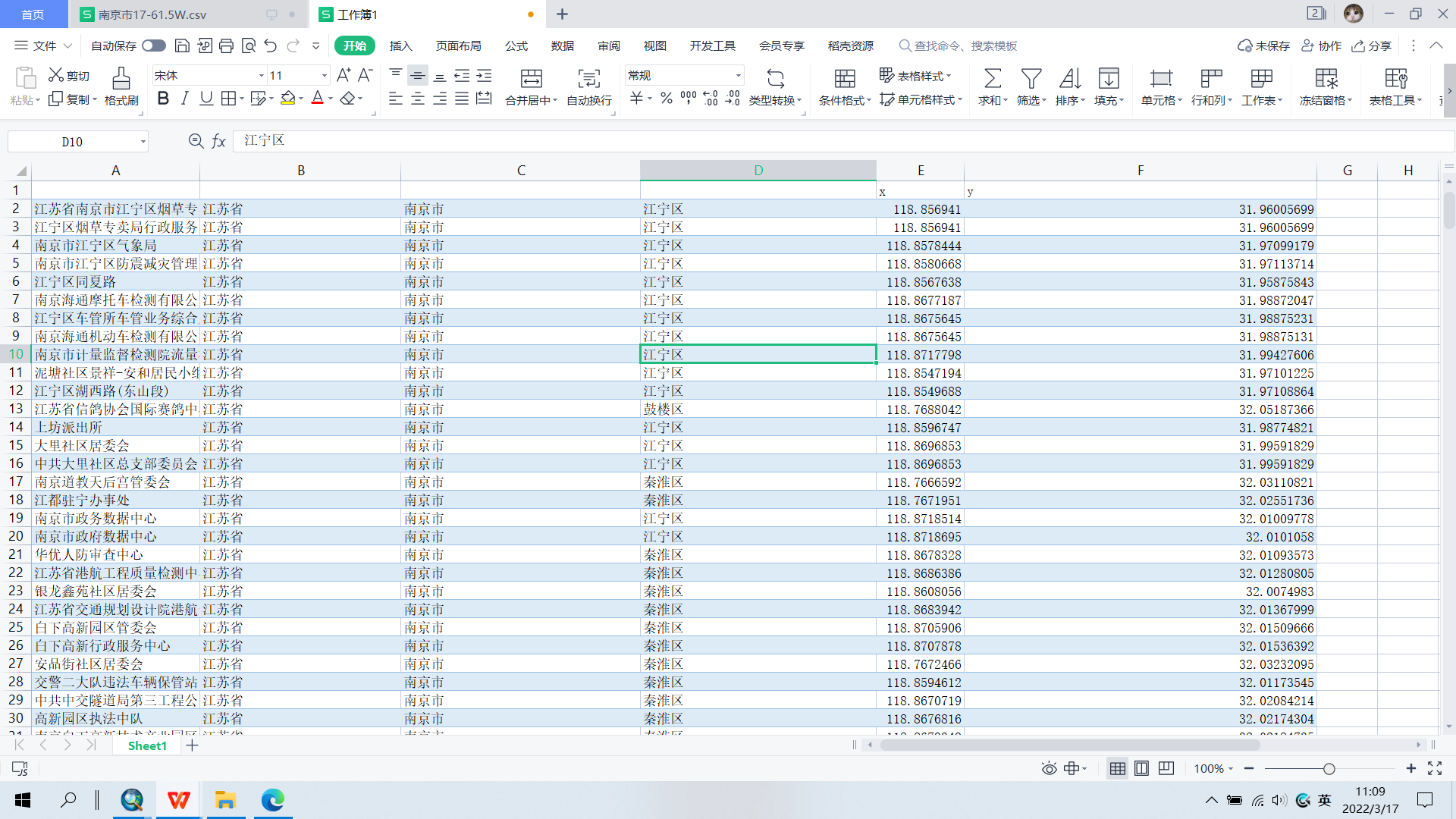This screenshot has height=819, width=1456.
Task: Click the Name Box showing D10
Action: 72,142
